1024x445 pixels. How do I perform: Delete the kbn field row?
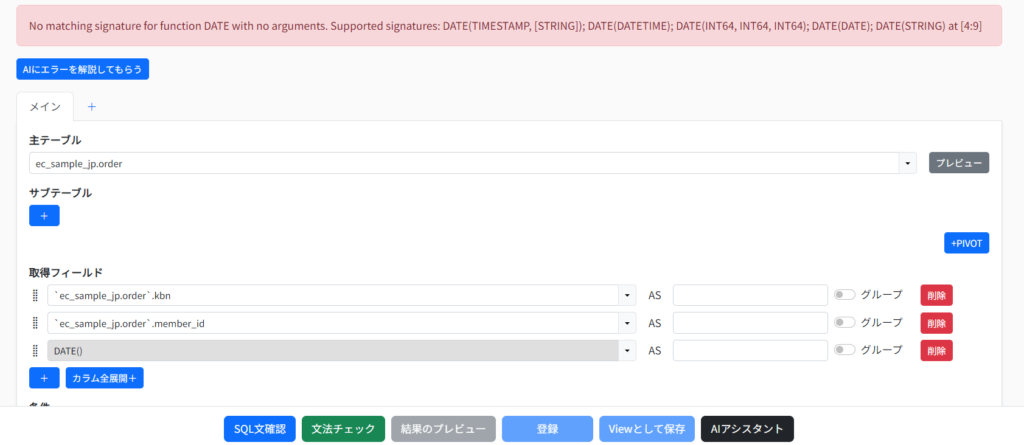[x=936, y=295]
